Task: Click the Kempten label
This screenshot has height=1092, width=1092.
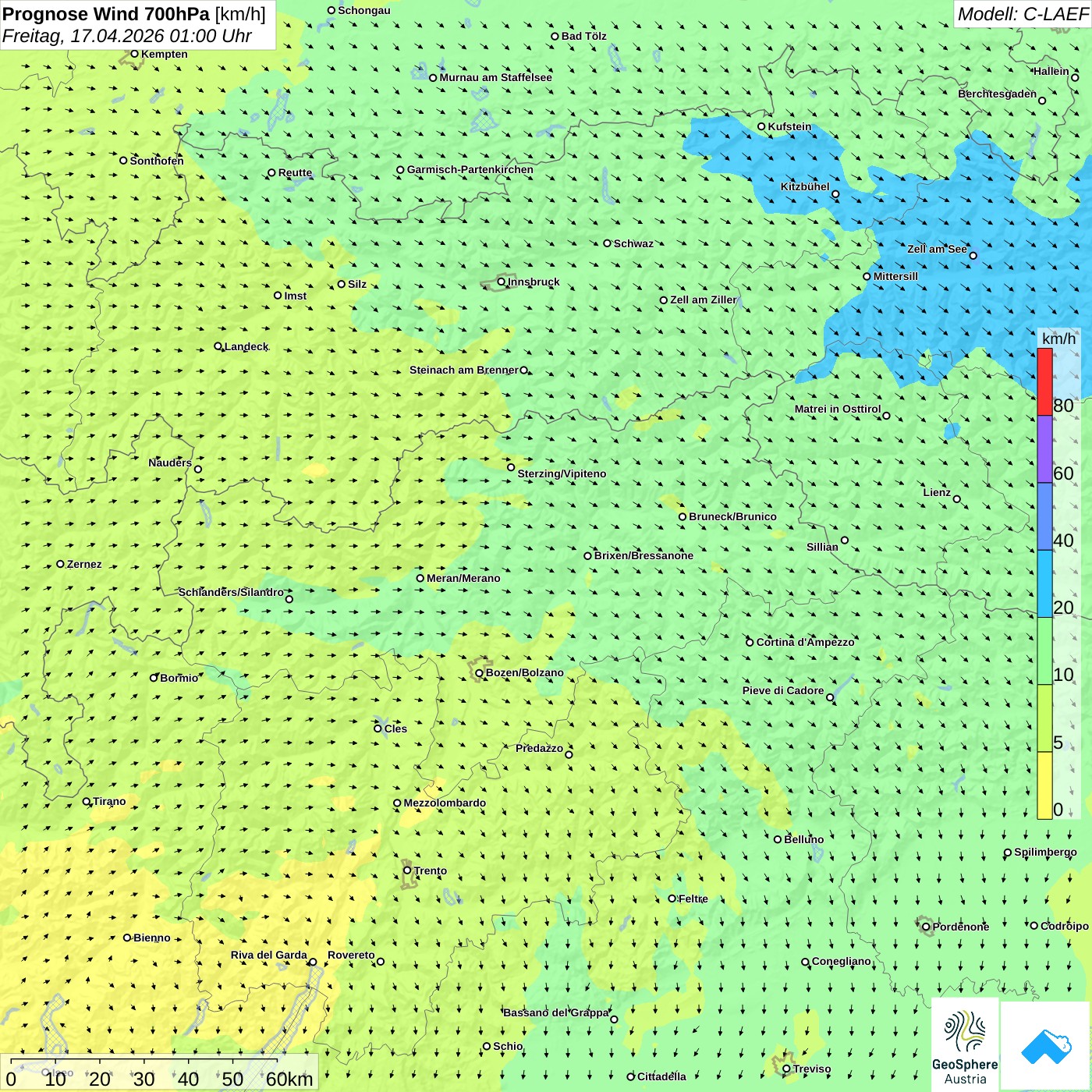Action: click(165, 54)
